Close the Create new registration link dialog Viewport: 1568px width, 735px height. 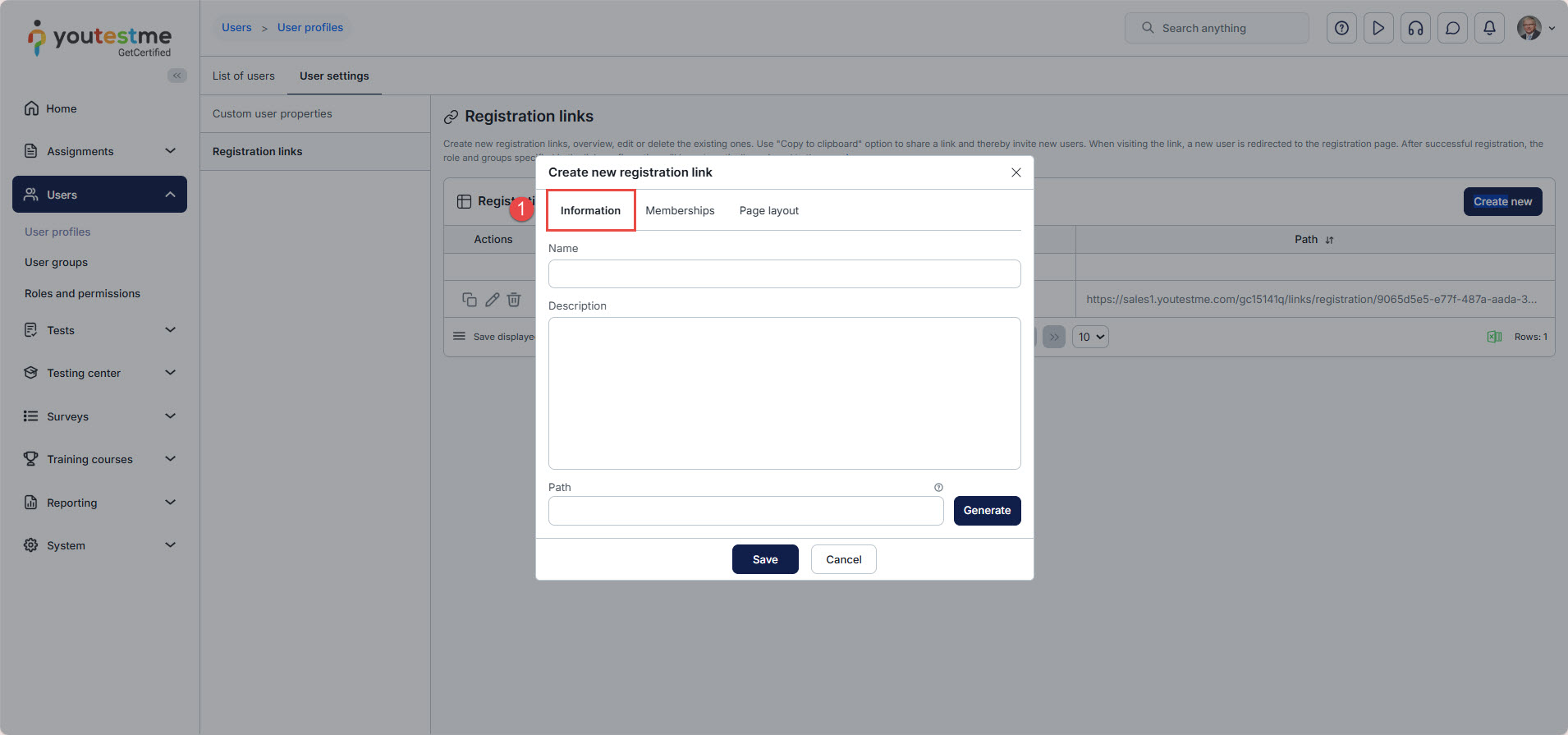[1016, 172]
